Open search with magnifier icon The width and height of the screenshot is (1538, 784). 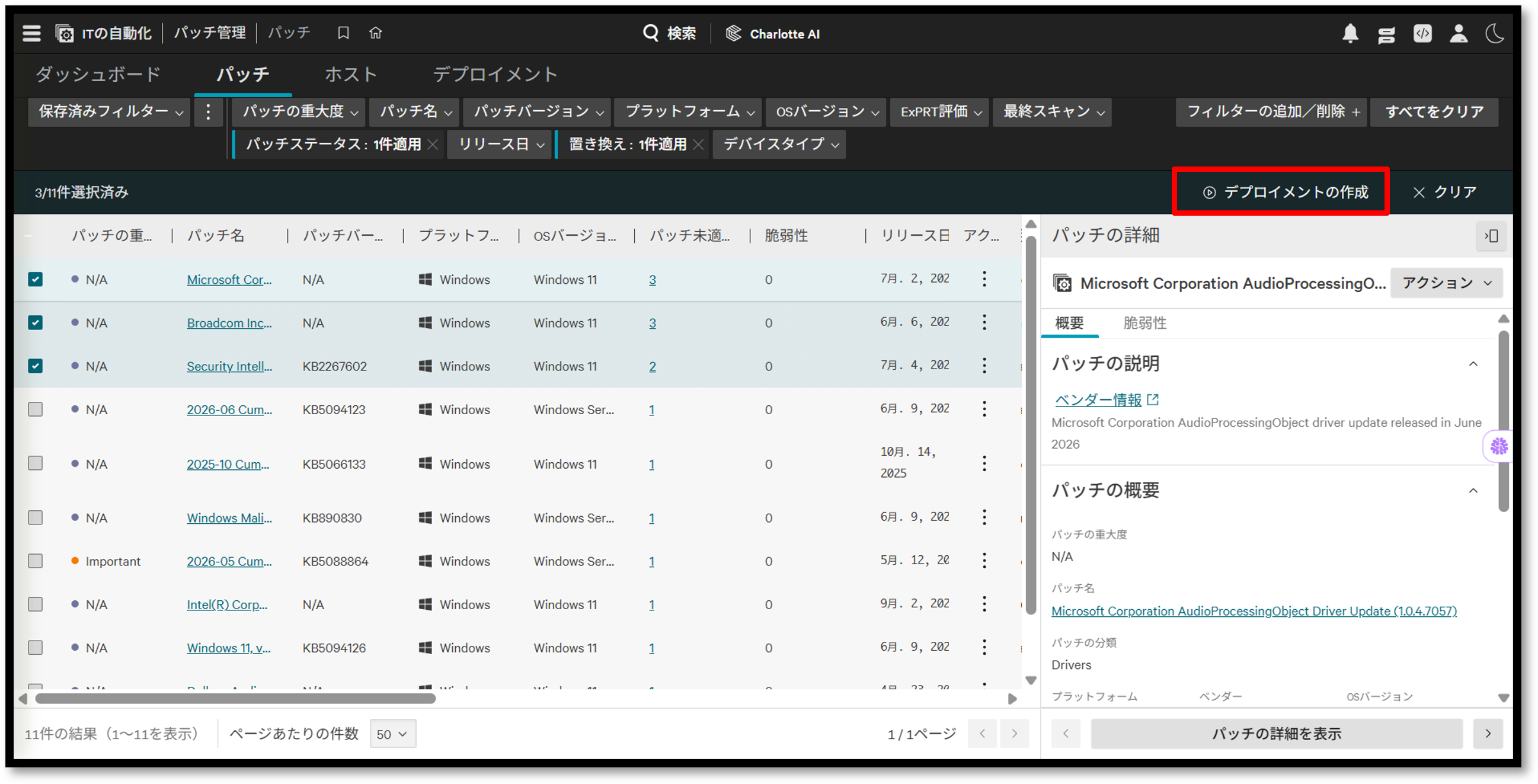(x=651, y=33)
